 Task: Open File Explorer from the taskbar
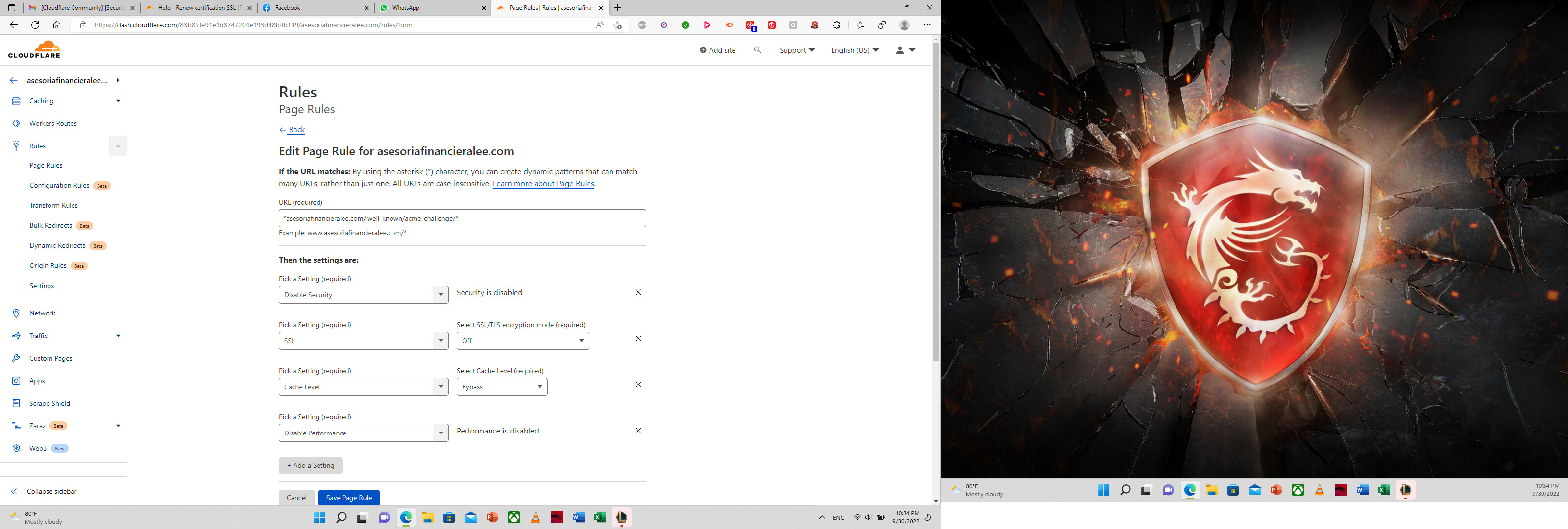coord(427,517)
